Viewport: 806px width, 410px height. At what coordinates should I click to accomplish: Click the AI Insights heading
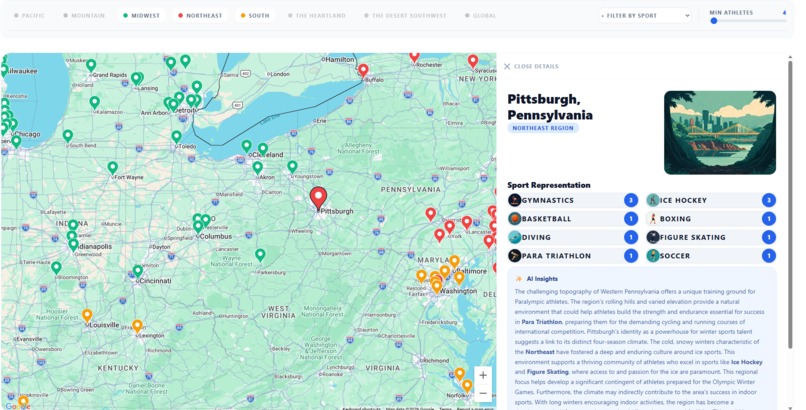[542, 279]
